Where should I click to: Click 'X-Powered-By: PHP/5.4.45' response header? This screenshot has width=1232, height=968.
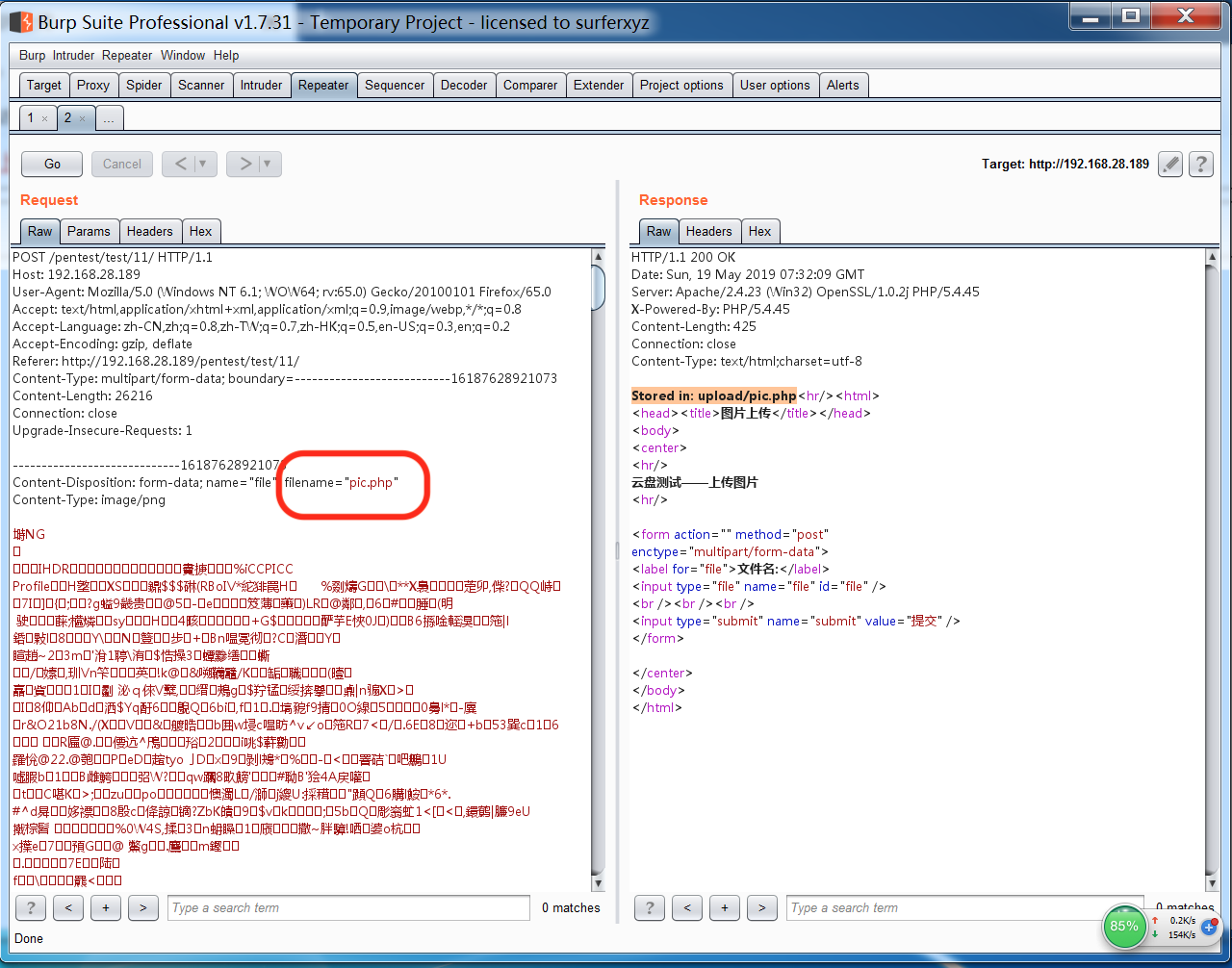(710, 309)
